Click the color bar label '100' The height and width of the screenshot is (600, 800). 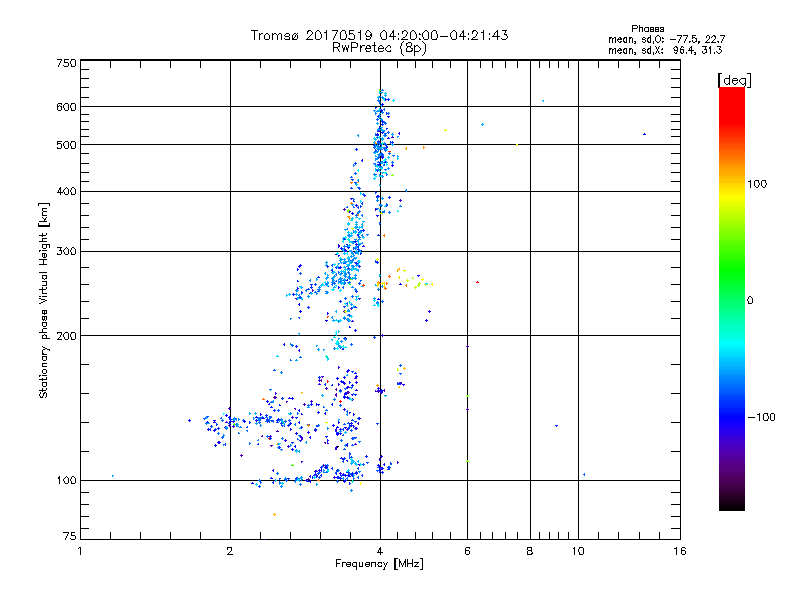[757, 184]
